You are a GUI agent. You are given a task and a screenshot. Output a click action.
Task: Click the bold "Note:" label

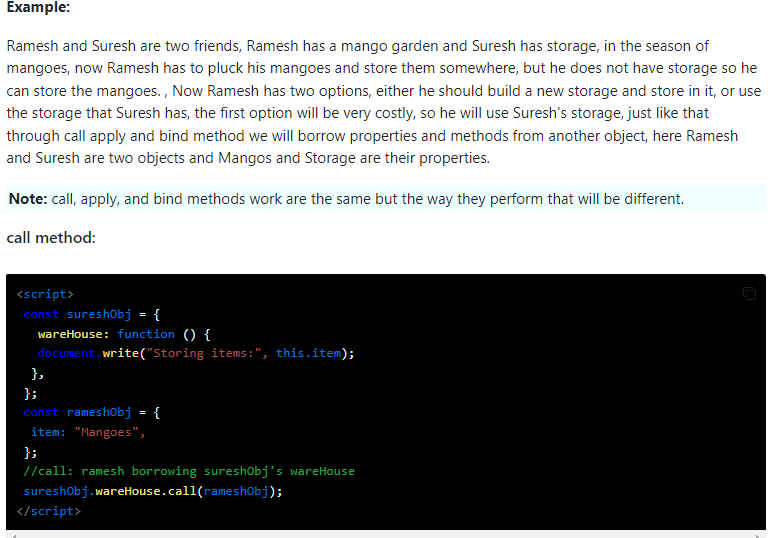pos(28,199)
